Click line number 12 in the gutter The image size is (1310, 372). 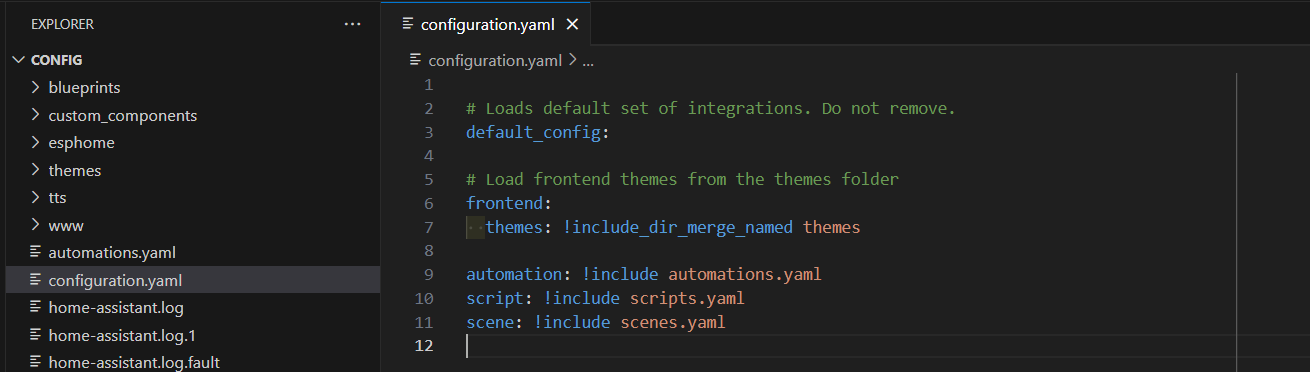point(424,346)
